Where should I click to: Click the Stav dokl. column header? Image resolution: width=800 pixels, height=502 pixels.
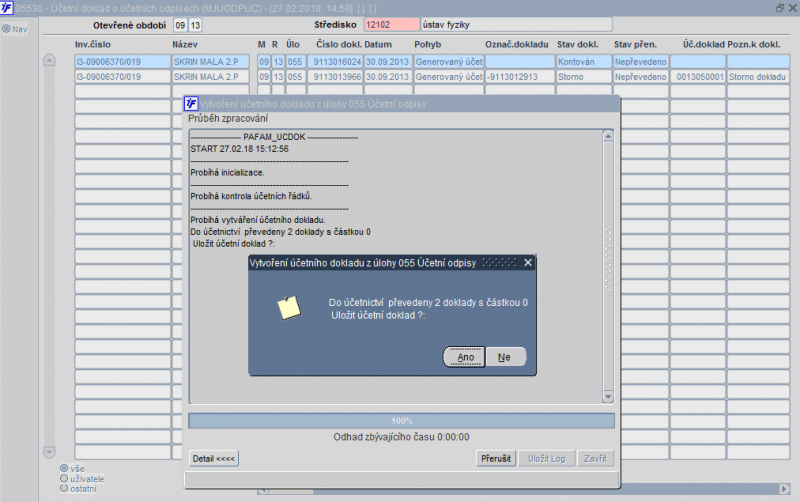click(578, 44)
